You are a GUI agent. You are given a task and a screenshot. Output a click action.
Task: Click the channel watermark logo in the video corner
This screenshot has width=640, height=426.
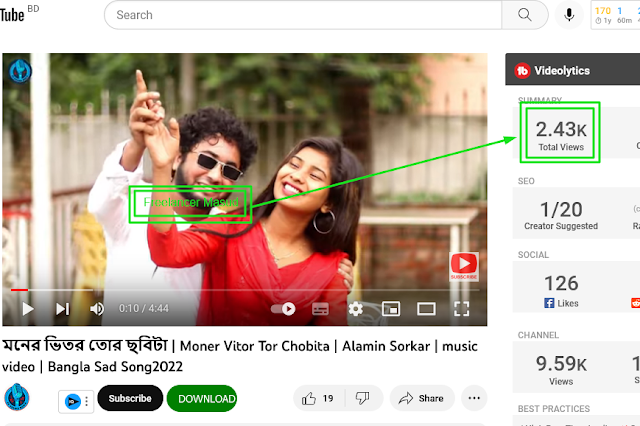20,71
